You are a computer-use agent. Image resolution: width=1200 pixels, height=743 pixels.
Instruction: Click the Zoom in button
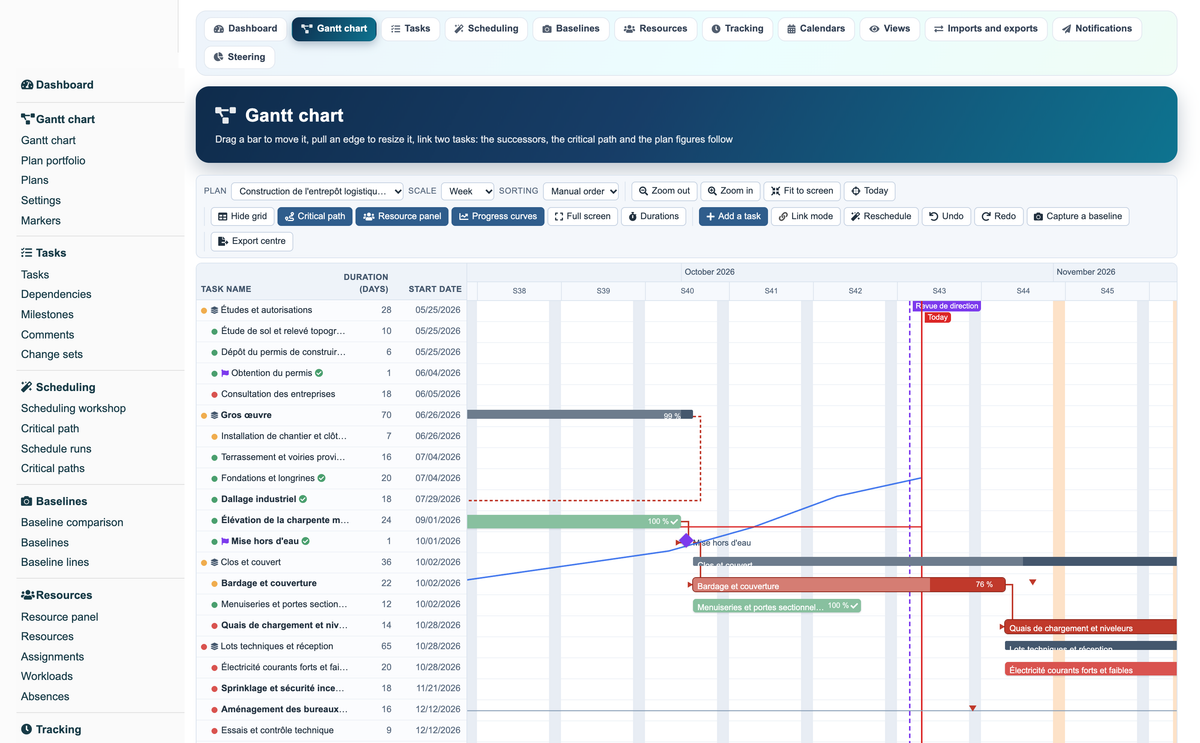(730, 191)
